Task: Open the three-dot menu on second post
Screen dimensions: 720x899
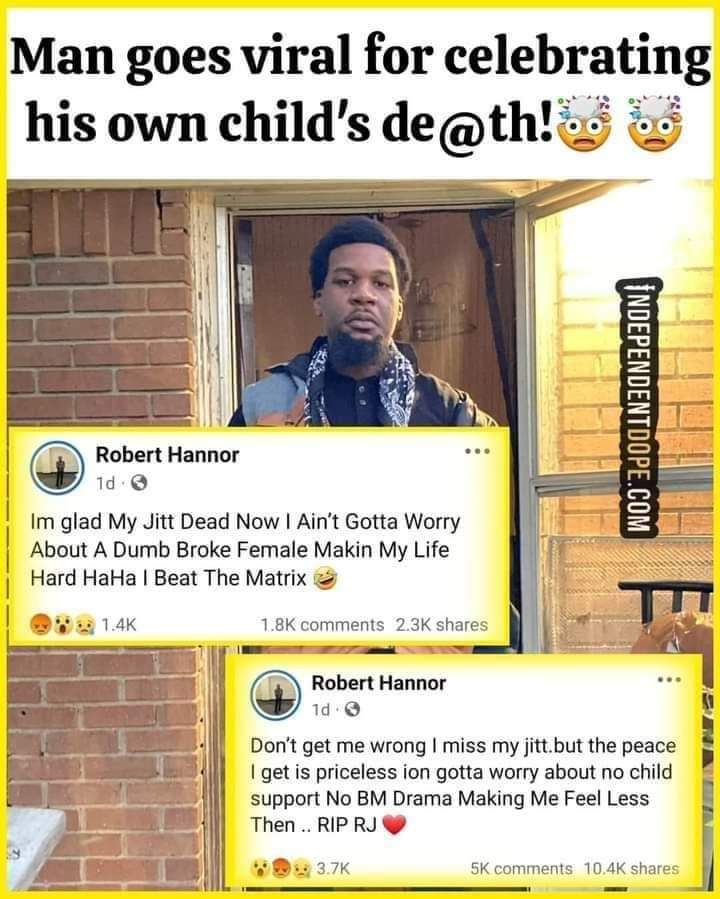Action: 670,680
